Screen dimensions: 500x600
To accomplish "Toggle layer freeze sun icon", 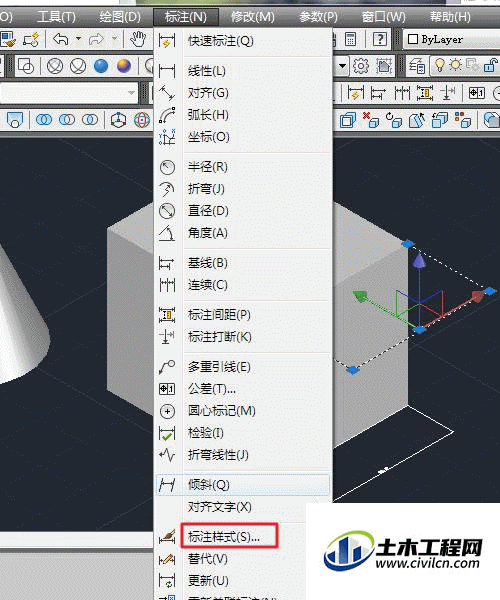I will [455, 65].
